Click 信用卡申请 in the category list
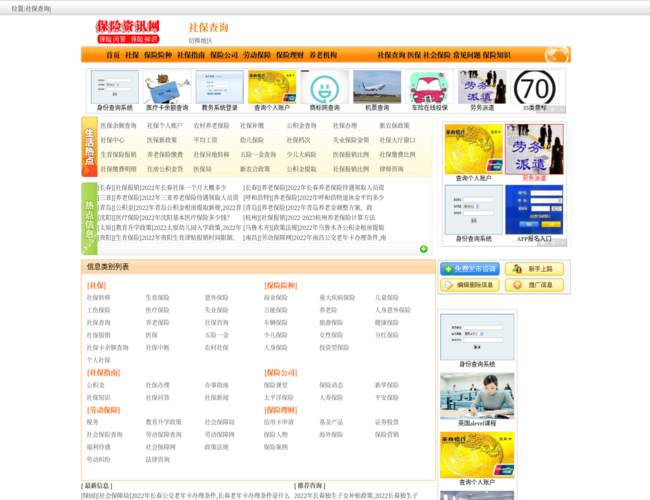Image resolution: width=650 pixels, height=500 pixels. pyautogui.click(x=279, y=422)
